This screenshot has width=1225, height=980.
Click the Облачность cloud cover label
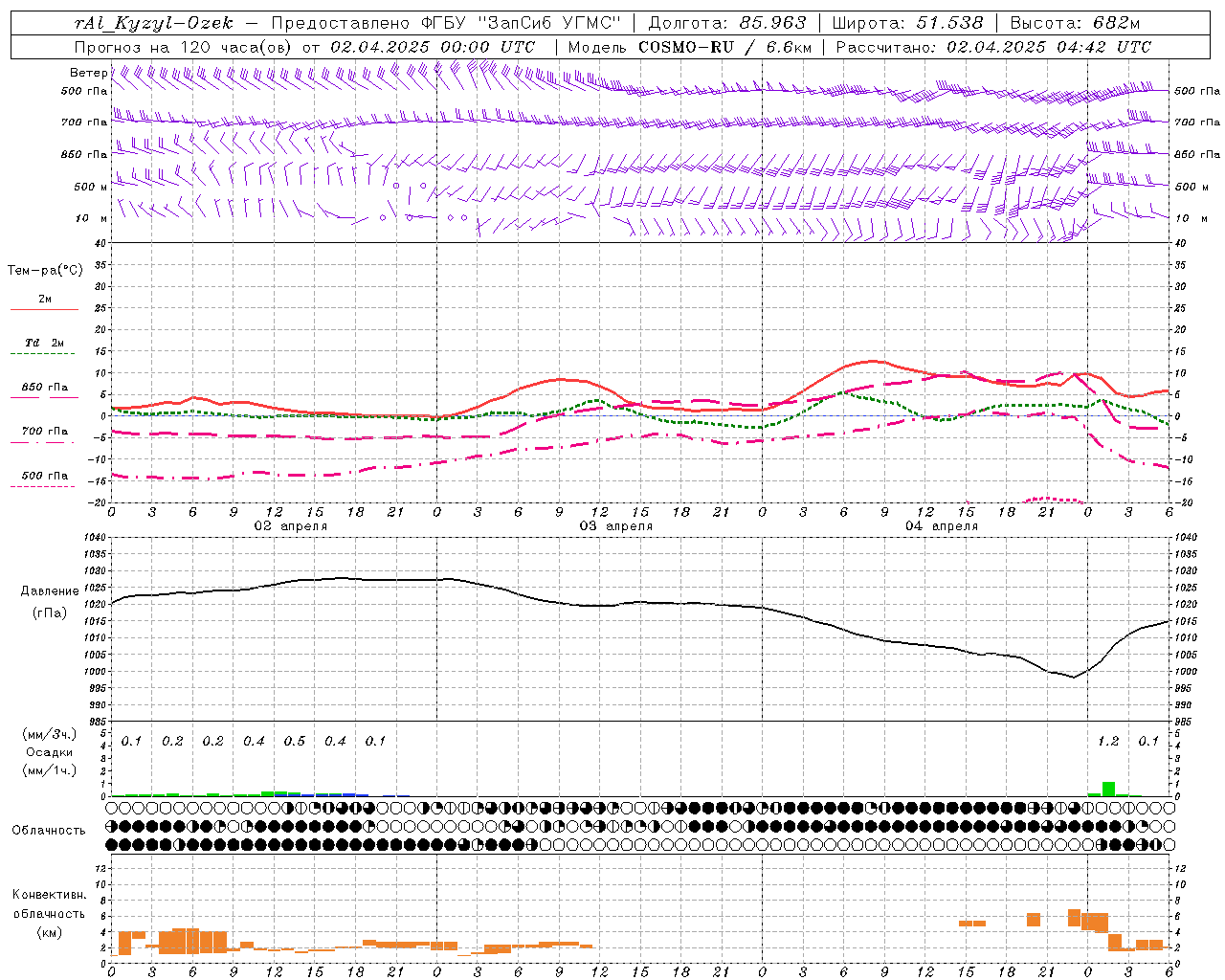pyautogui.click(x=49, y=831)
